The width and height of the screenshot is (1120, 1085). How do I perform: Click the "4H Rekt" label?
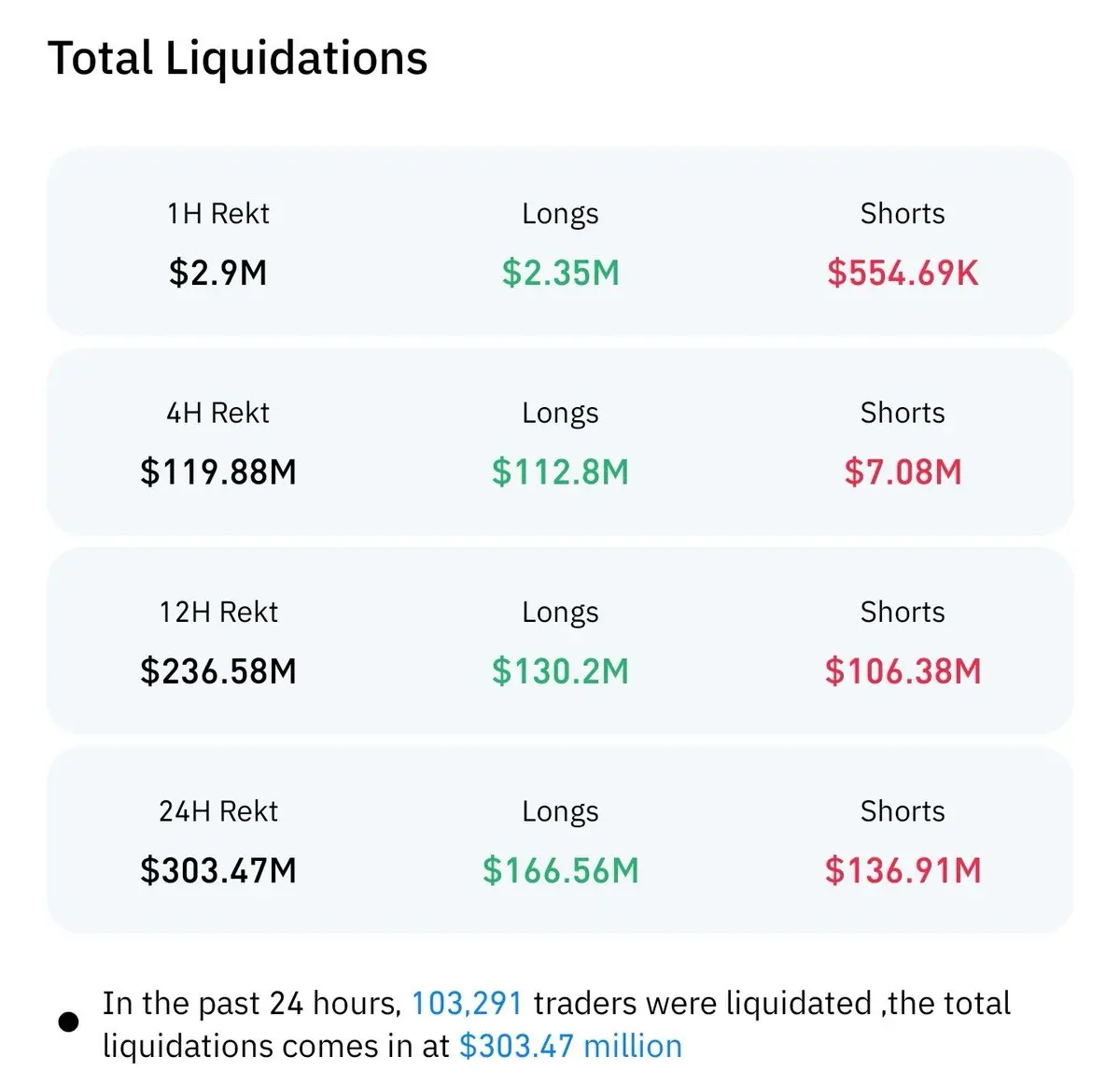[218, 413]
